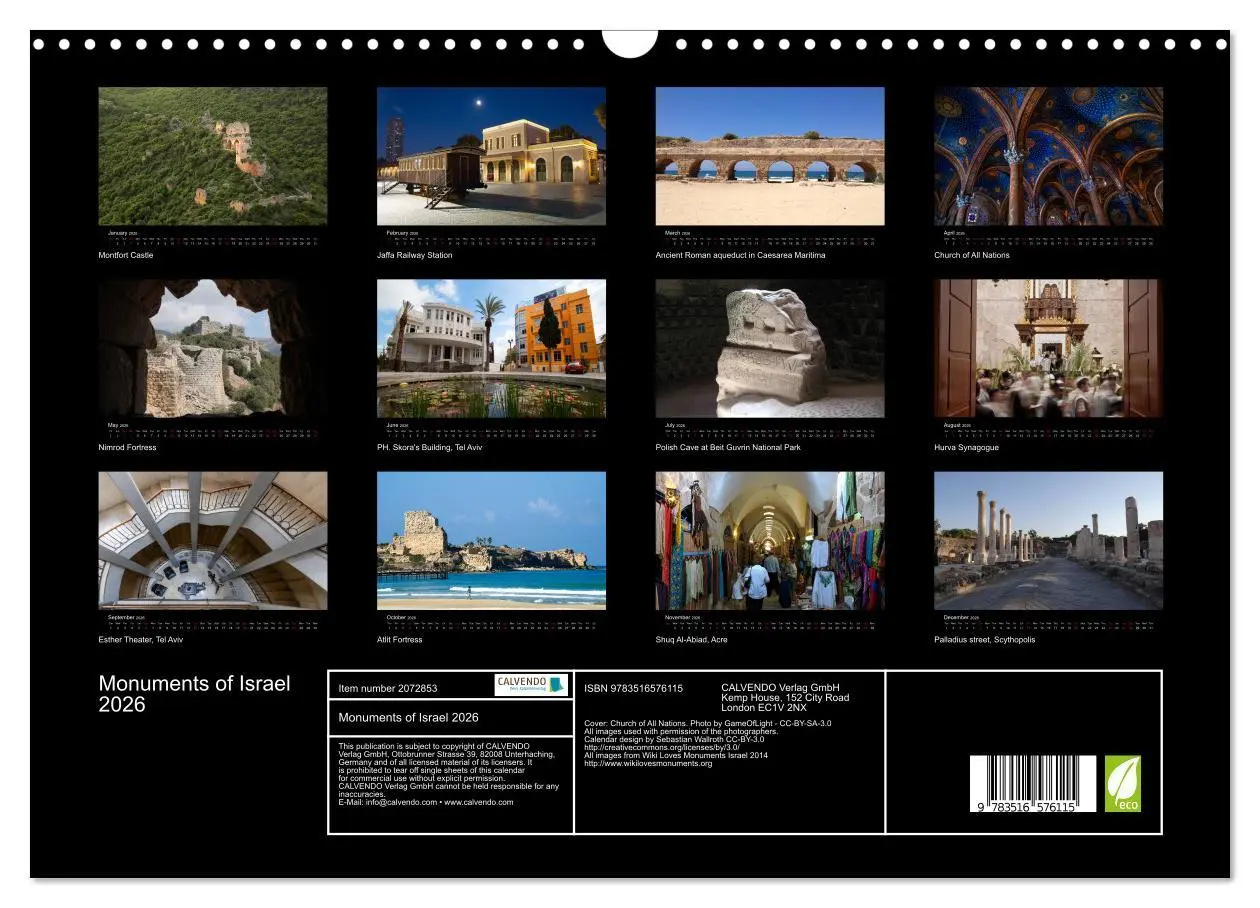Open the wikilovesmonuments.org link
1260x908 pixels.
point(647,763)
